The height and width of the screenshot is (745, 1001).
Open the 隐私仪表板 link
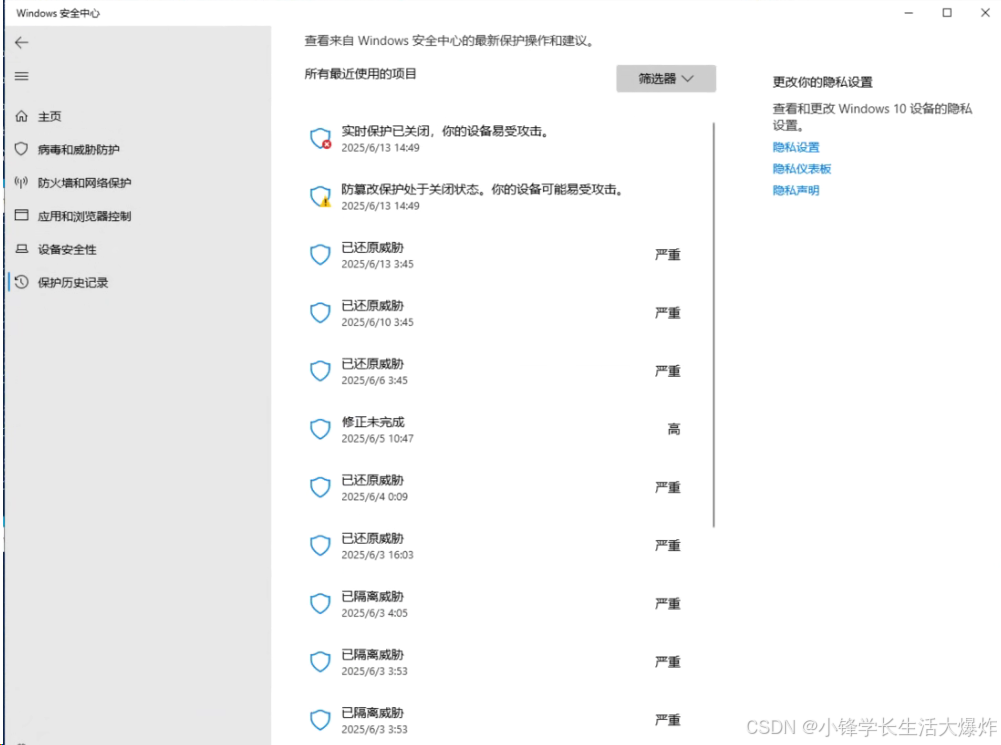click(x=802, y=169)
